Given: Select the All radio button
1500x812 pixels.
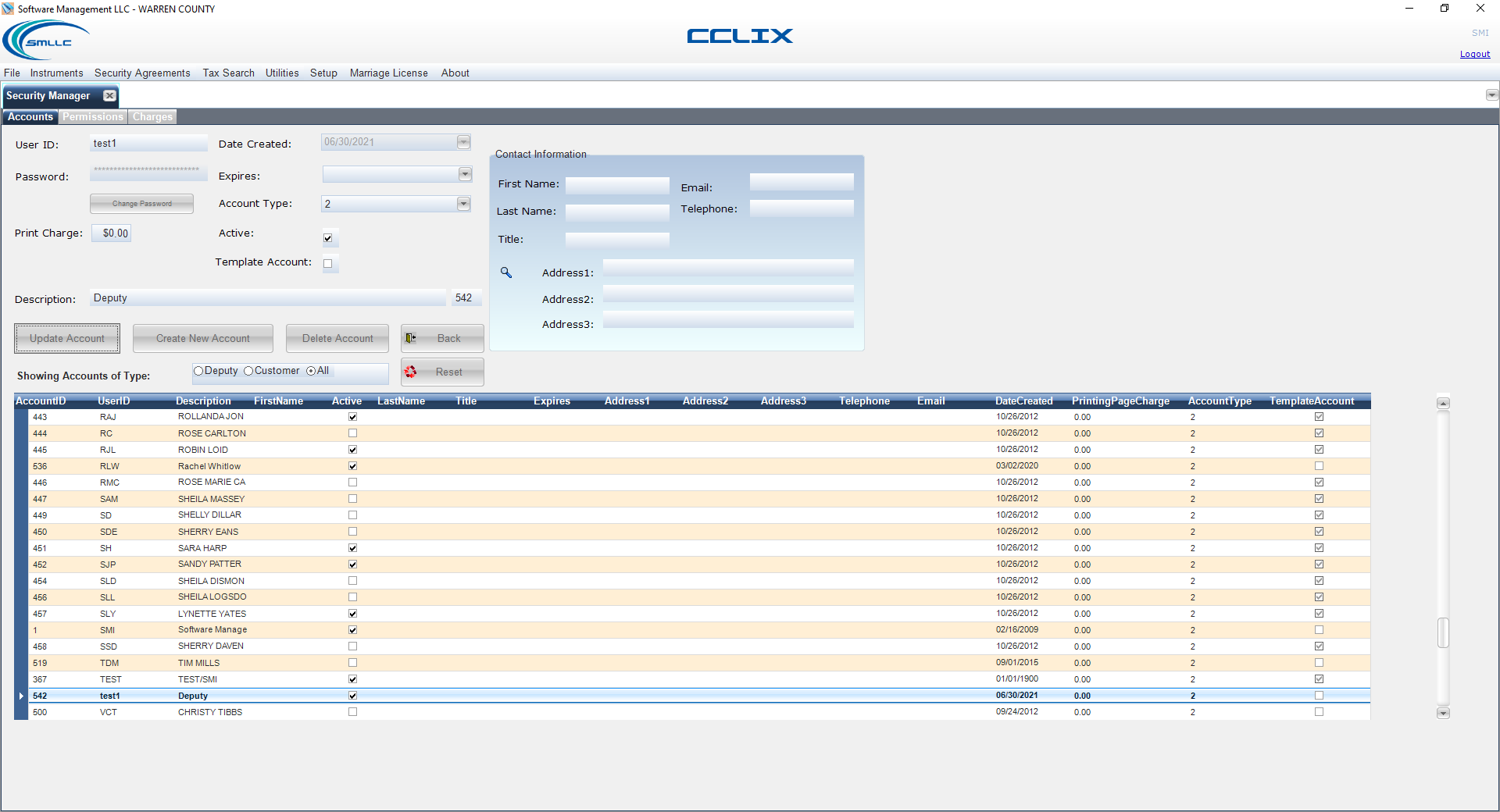Looking at the screenshot, I should [311, 371].
